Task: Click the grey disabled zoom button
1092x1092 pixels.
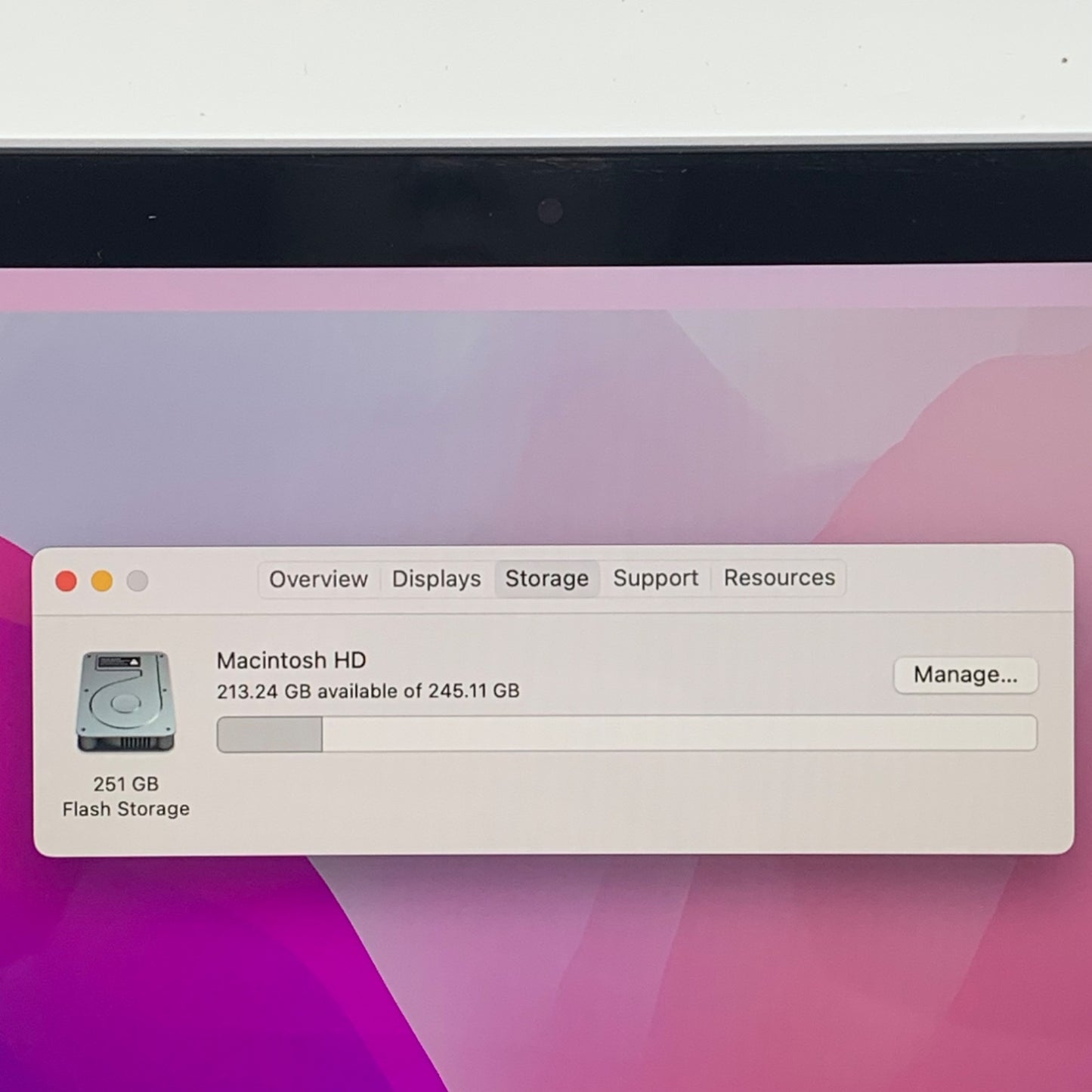Action: click(138, 581)
